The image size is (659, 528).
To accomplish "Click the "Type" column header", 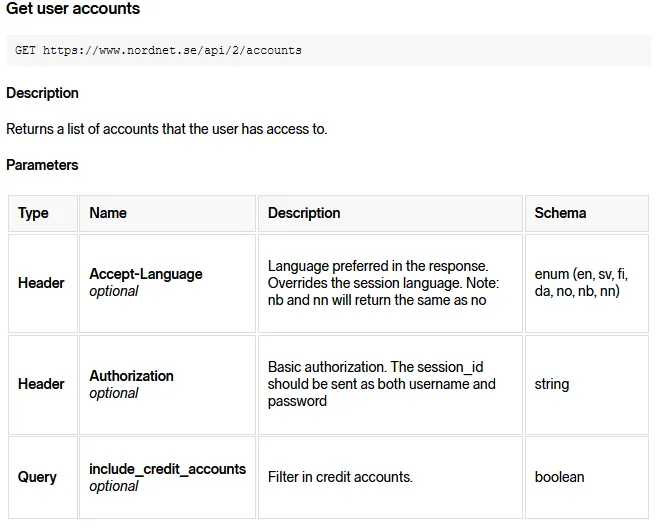I will (x=33, y=213).
